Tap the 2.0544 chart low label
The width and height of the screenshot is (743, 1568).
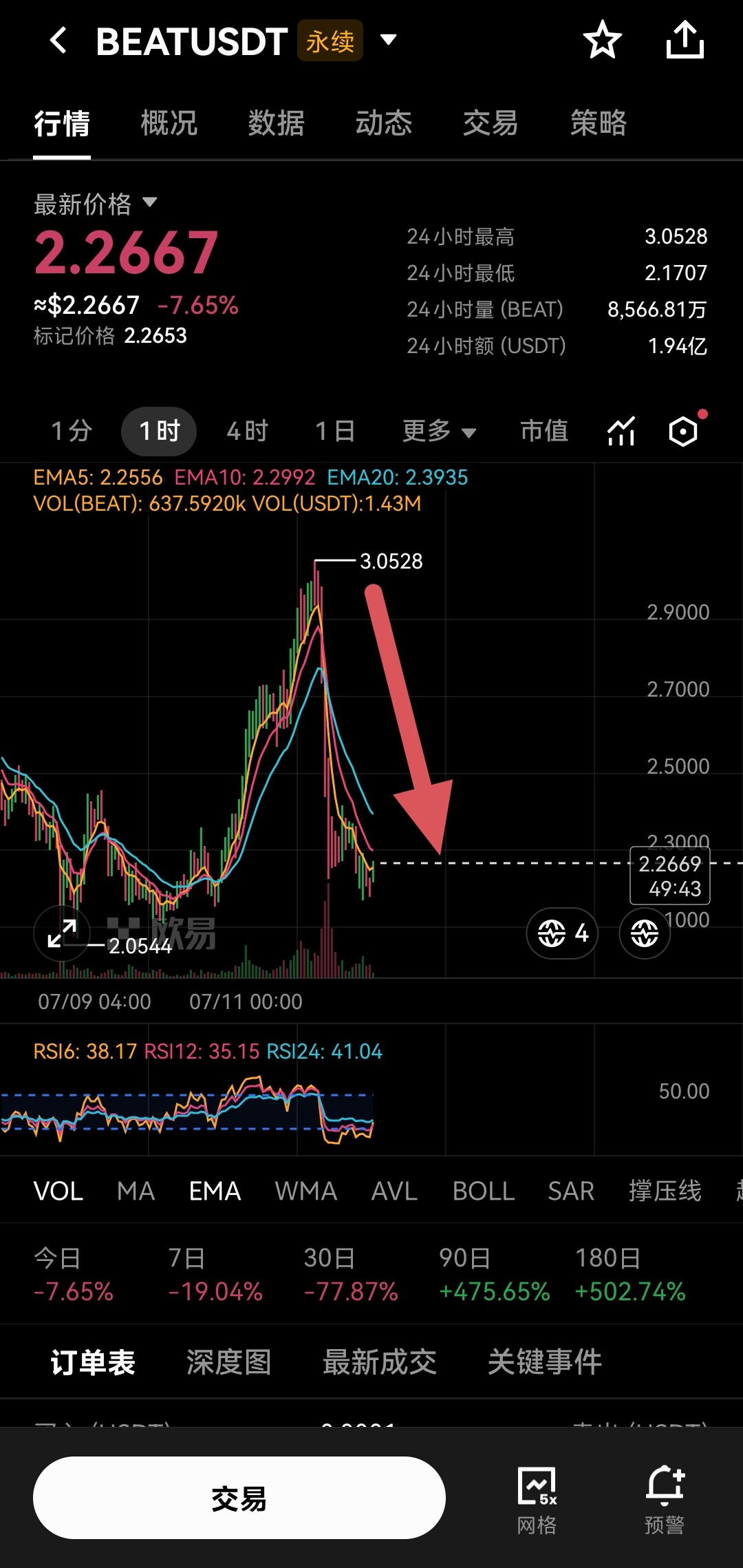pyautogui.click(x=140, y=946)
